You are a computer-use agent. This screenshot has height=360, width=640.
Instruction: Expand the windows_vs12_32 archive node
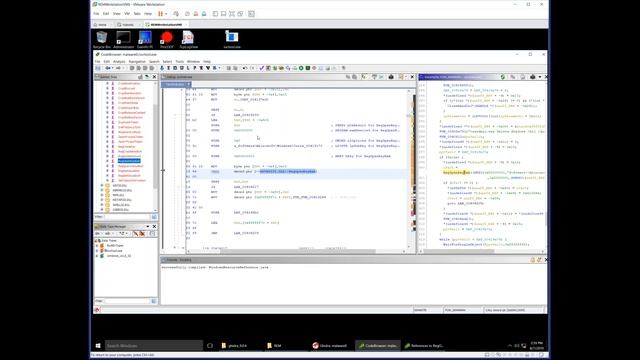click(97, 256)
